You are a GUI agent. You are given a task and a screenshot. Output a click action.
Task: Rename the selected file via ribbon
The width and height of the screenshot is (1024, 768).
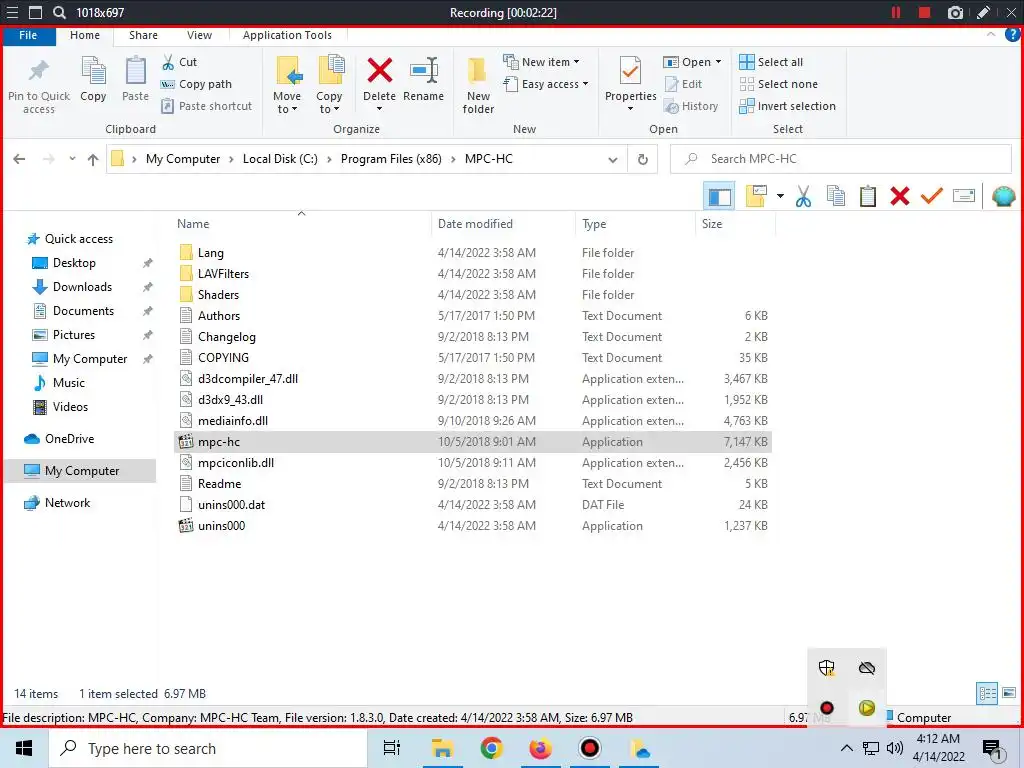tap(423, 79)
